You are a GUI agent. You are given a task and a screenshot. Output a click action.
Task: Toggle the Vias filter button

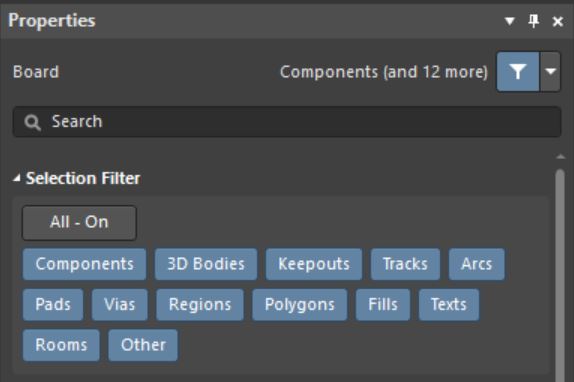pos(120,305)
